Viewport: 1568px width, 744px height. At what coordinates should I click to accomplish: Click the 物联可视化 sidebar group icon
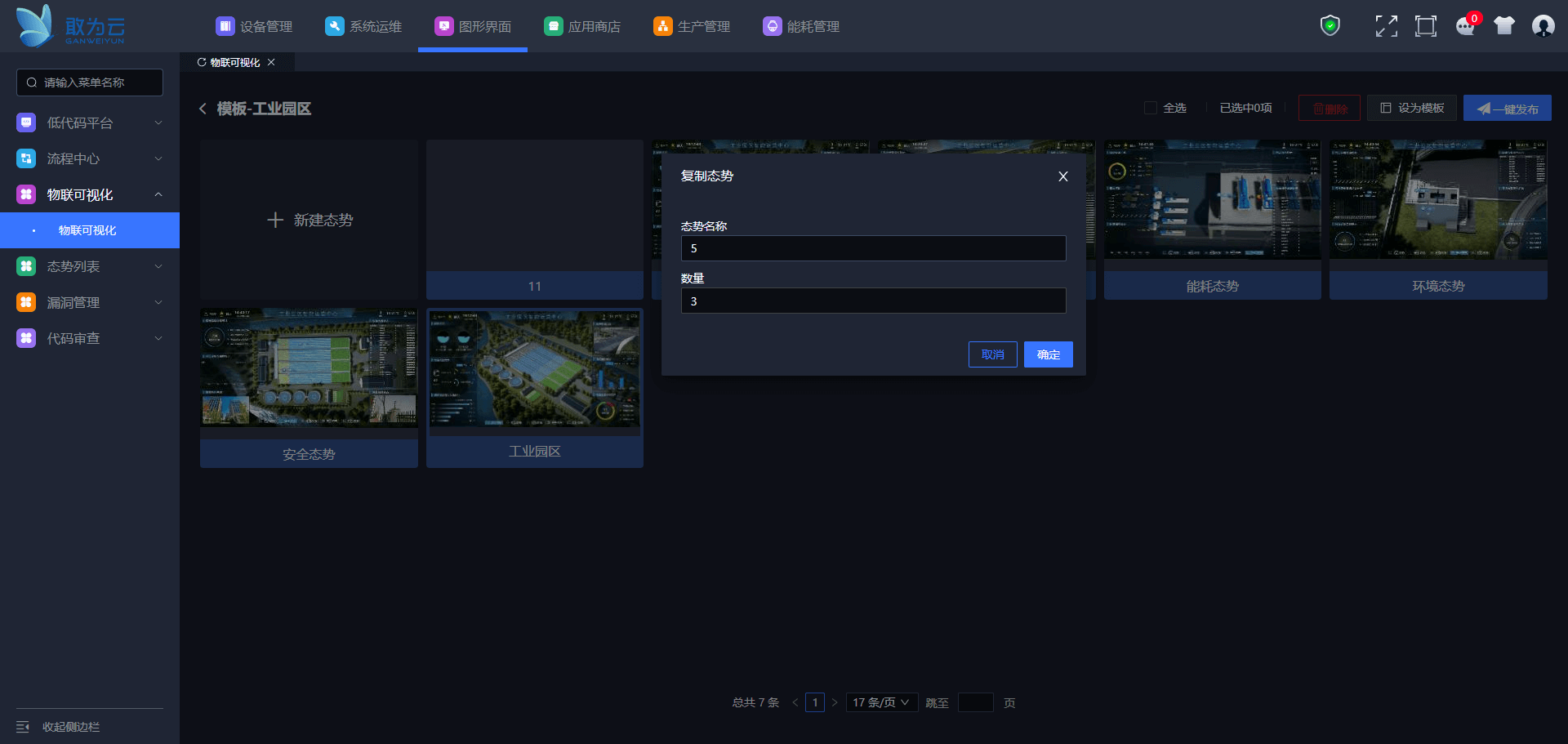coord(26,194)
